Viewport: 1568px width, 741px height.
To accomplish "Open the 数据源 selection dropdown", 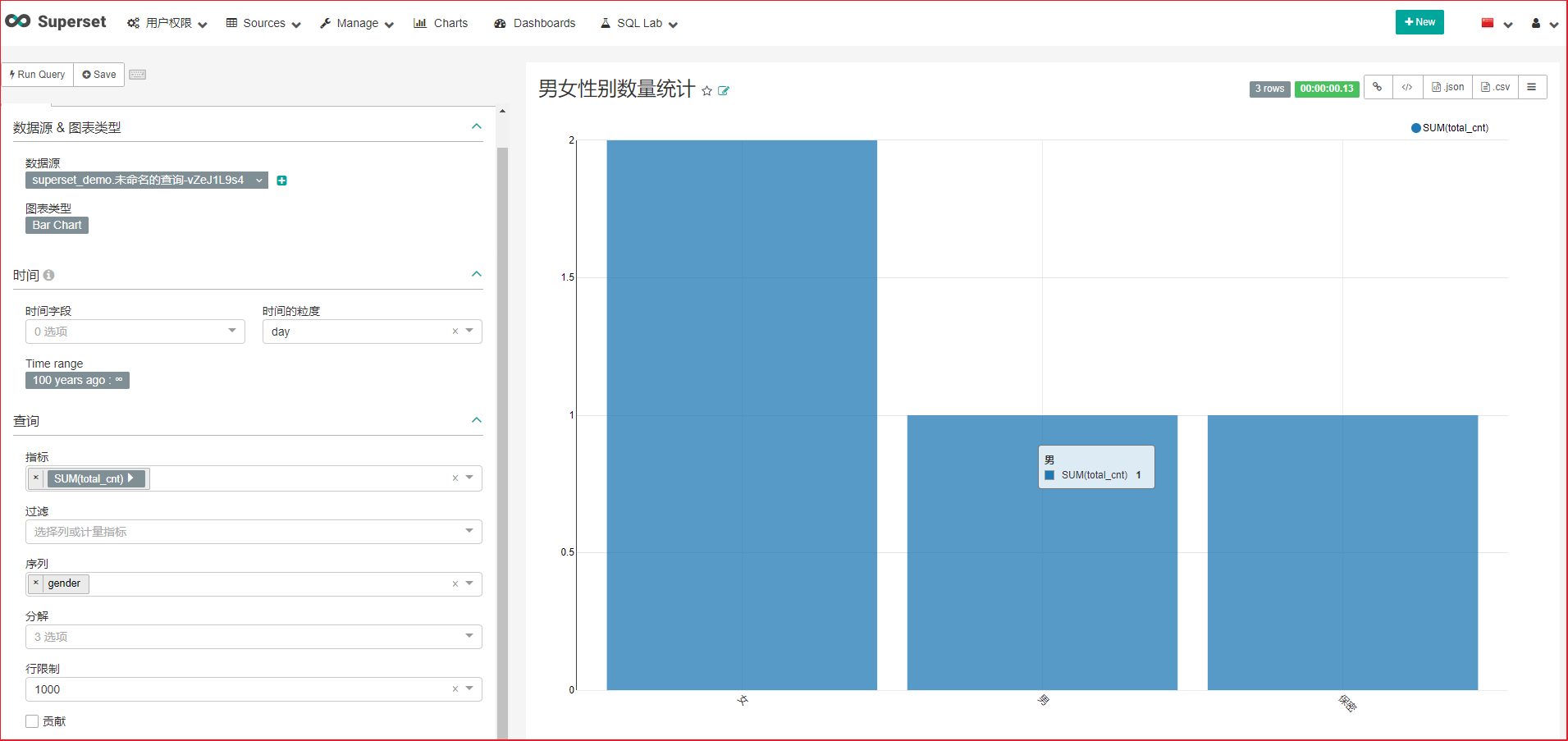I will (146, 180).
